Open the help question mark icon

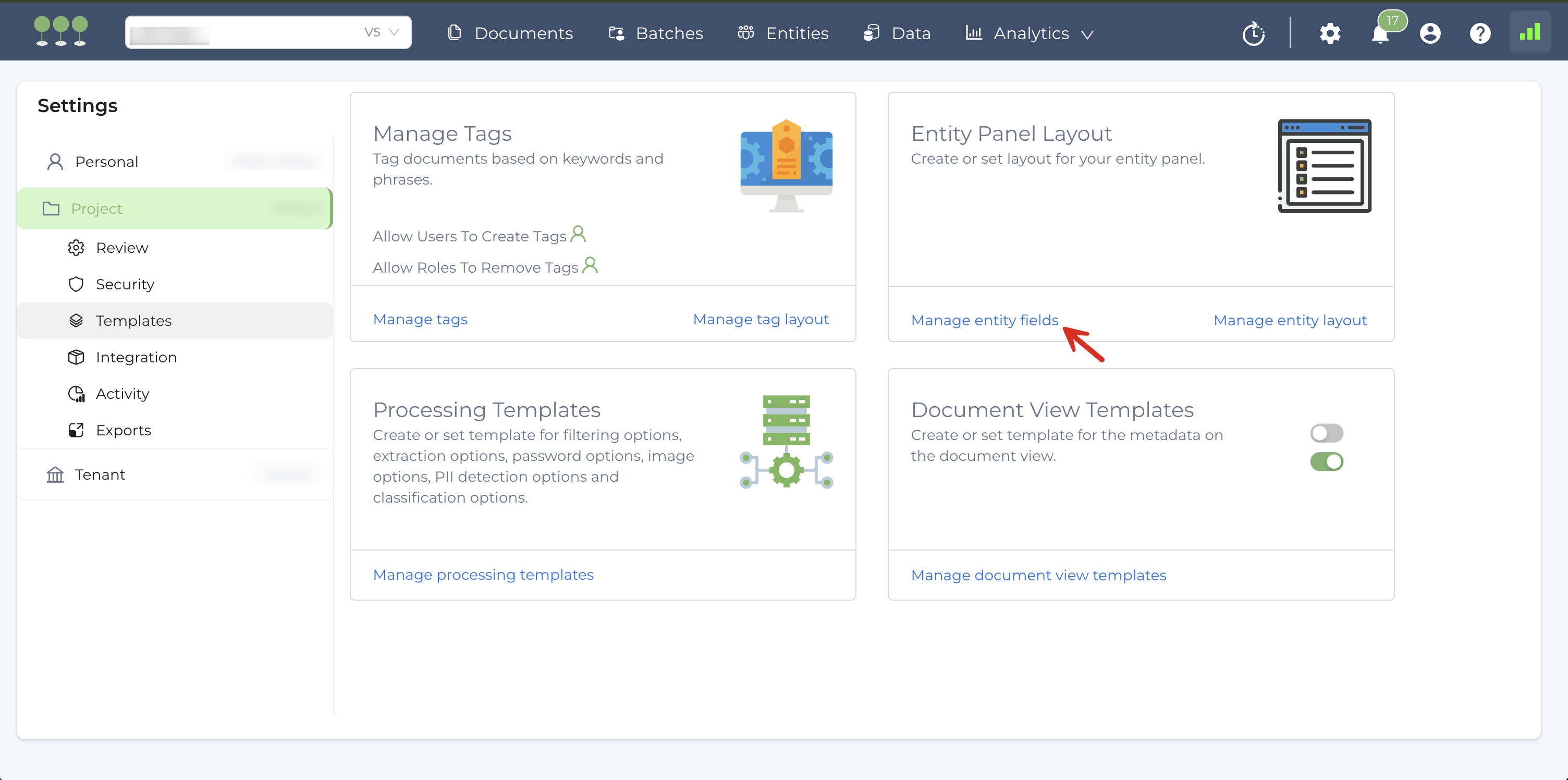[x=1480, y=33]
